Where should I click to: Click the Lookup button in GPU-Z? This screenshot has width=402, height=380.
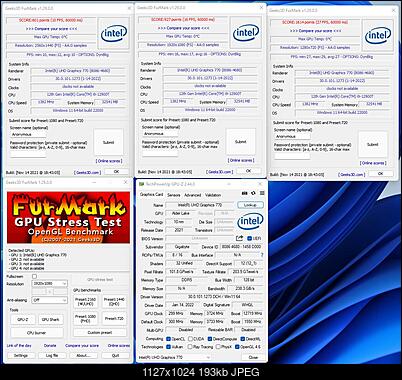(250, 205)
